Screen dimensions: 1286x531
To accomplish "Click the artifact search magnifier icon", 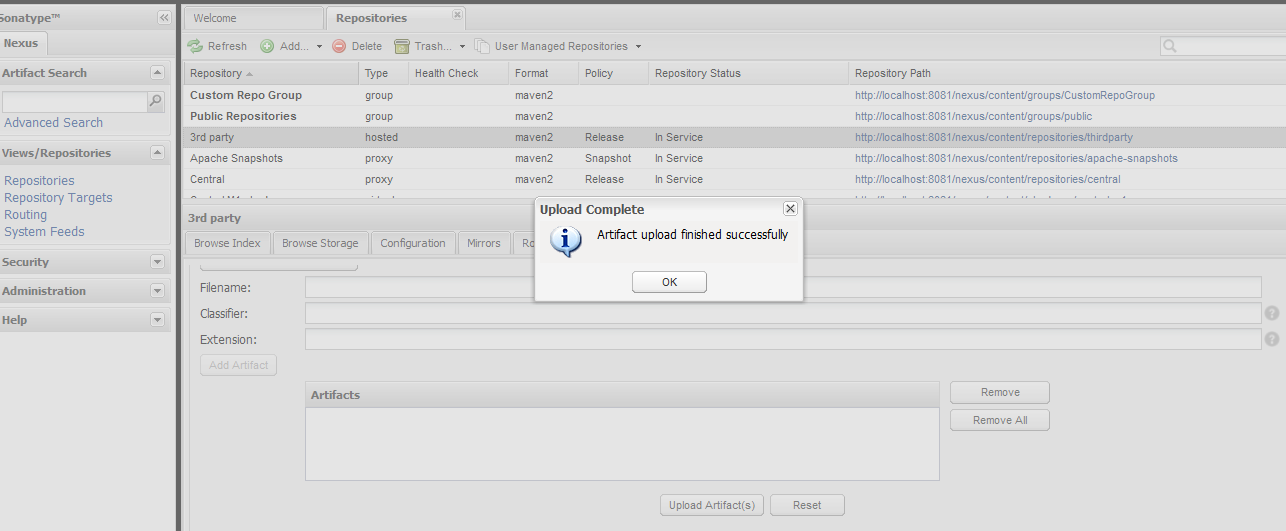I will pos(156,101).
